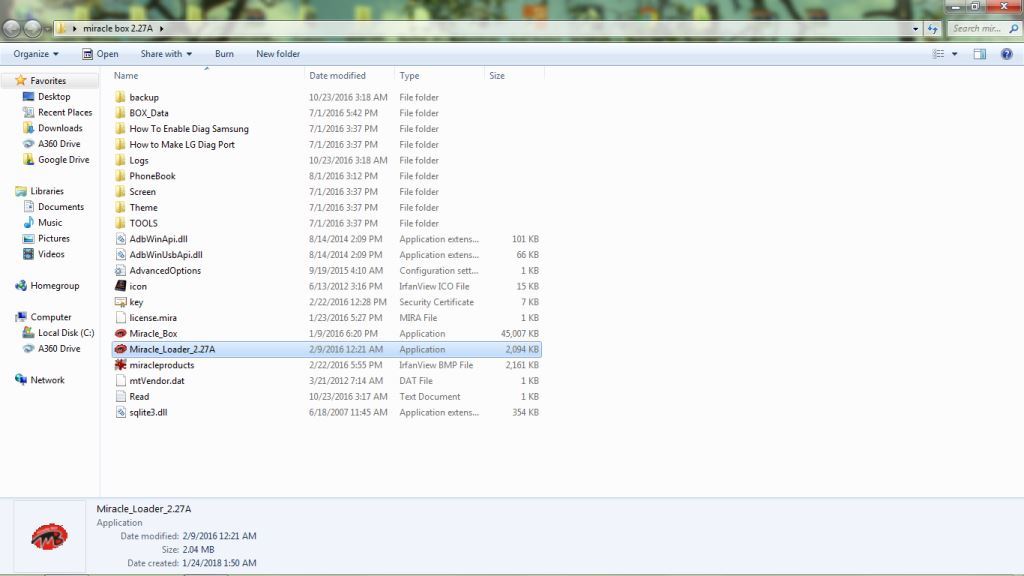Go to Desktop in Favorites
Image resolution: width=1024 pixels, height=576 pixels.
[x=54, y=97]
